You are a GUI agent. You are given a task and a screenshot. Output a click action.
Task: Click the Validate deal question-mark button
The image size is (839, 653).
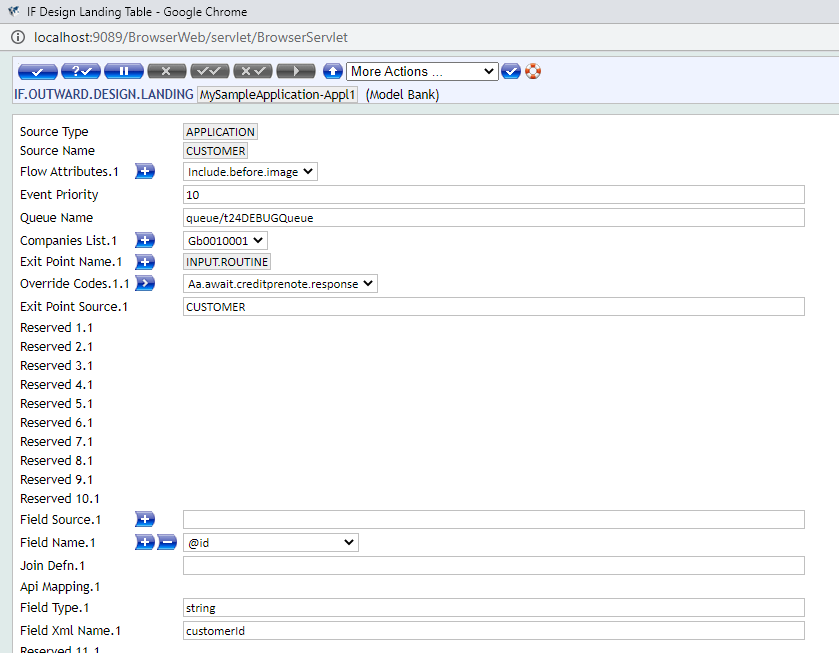(x=80, y=72)
